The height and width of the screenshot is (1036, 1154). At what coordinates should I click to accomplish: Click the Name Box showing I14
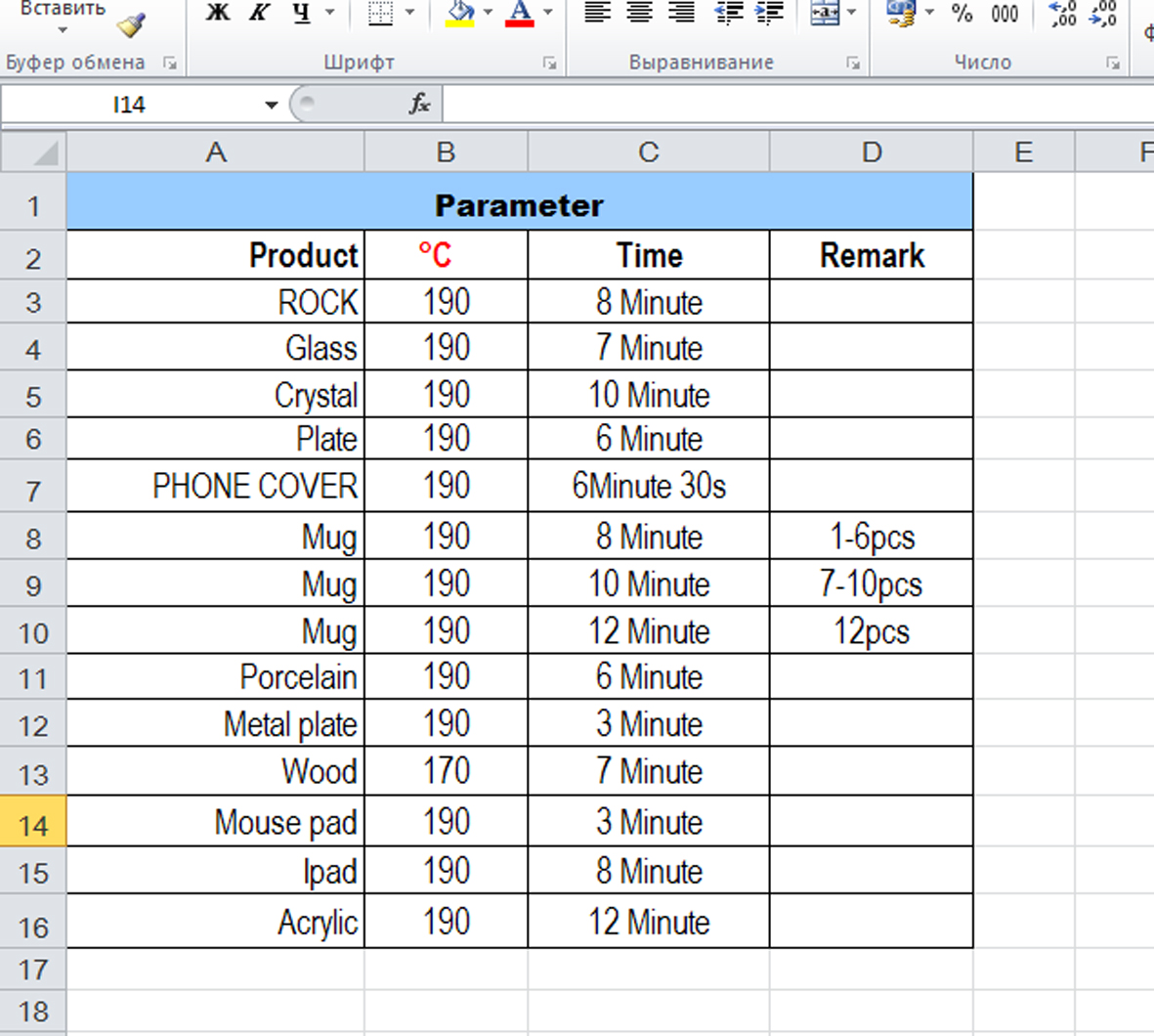[x=129, y=105]
